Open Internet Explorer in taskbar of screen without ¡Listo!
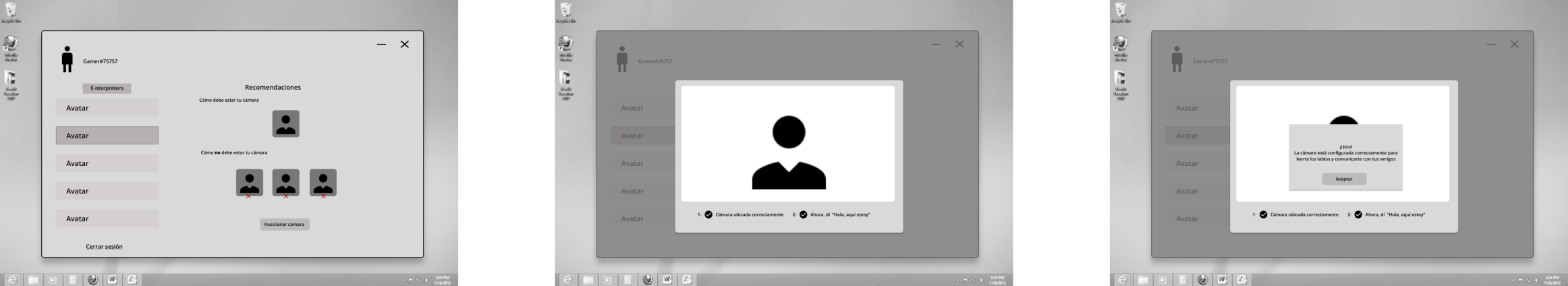Screen dimensions: 1568x286 point(567,280)
